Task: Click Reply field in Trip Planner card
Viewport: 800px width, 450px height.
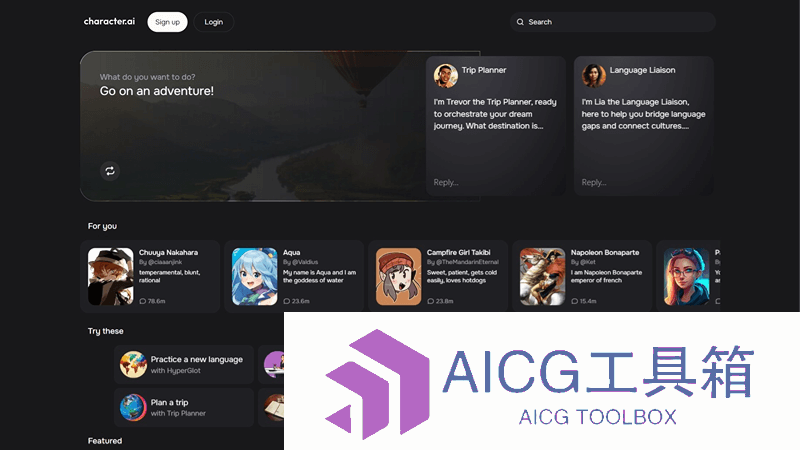Action: [446, 182]
